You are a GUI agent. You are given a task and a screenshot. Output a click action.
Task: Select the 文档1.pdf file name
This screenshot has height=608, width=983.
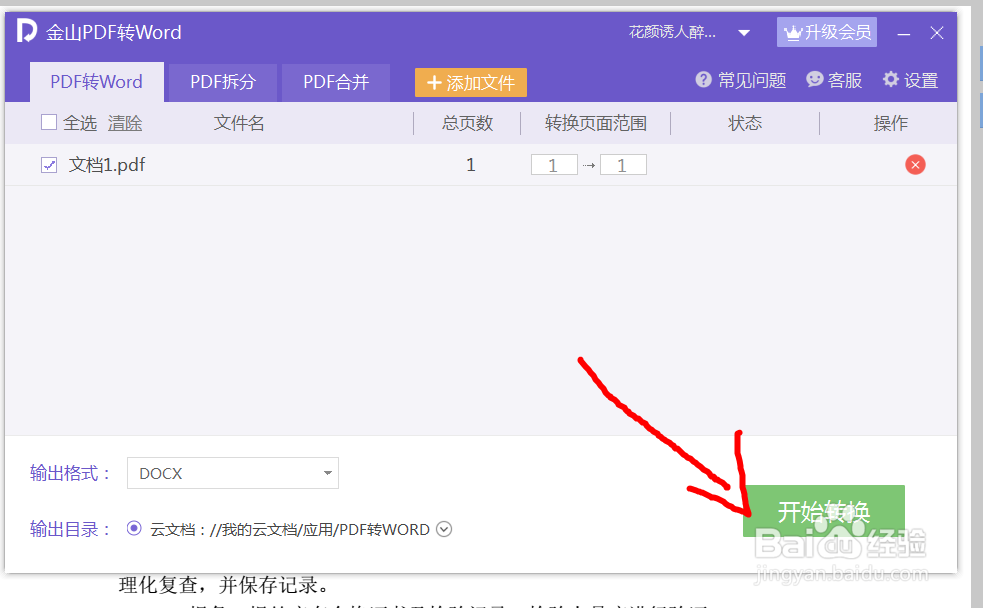click(107, 165)
